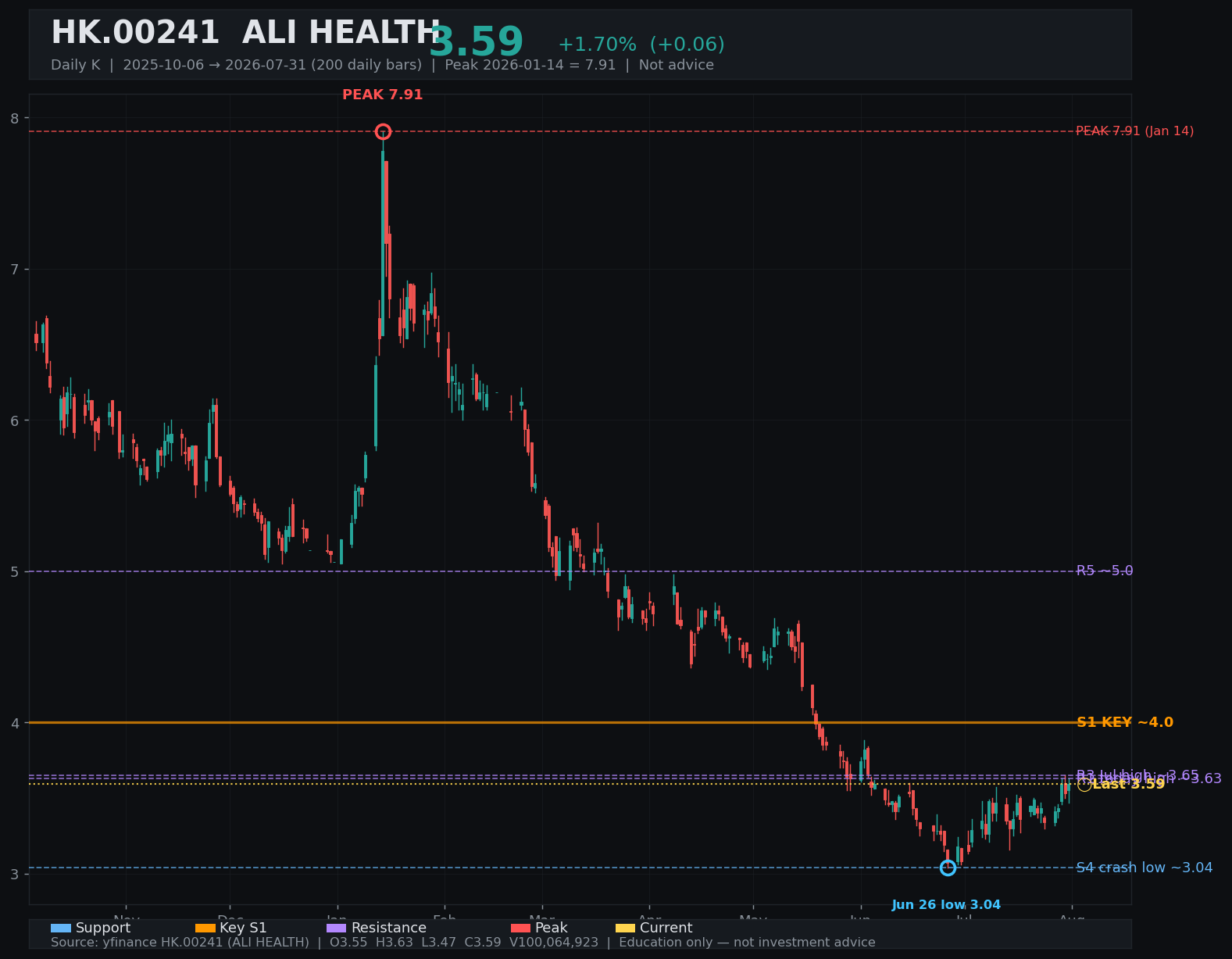Click the volume V100,064,923 in the footer
This screenshot has height=959, width=1232.
(554, 943)
